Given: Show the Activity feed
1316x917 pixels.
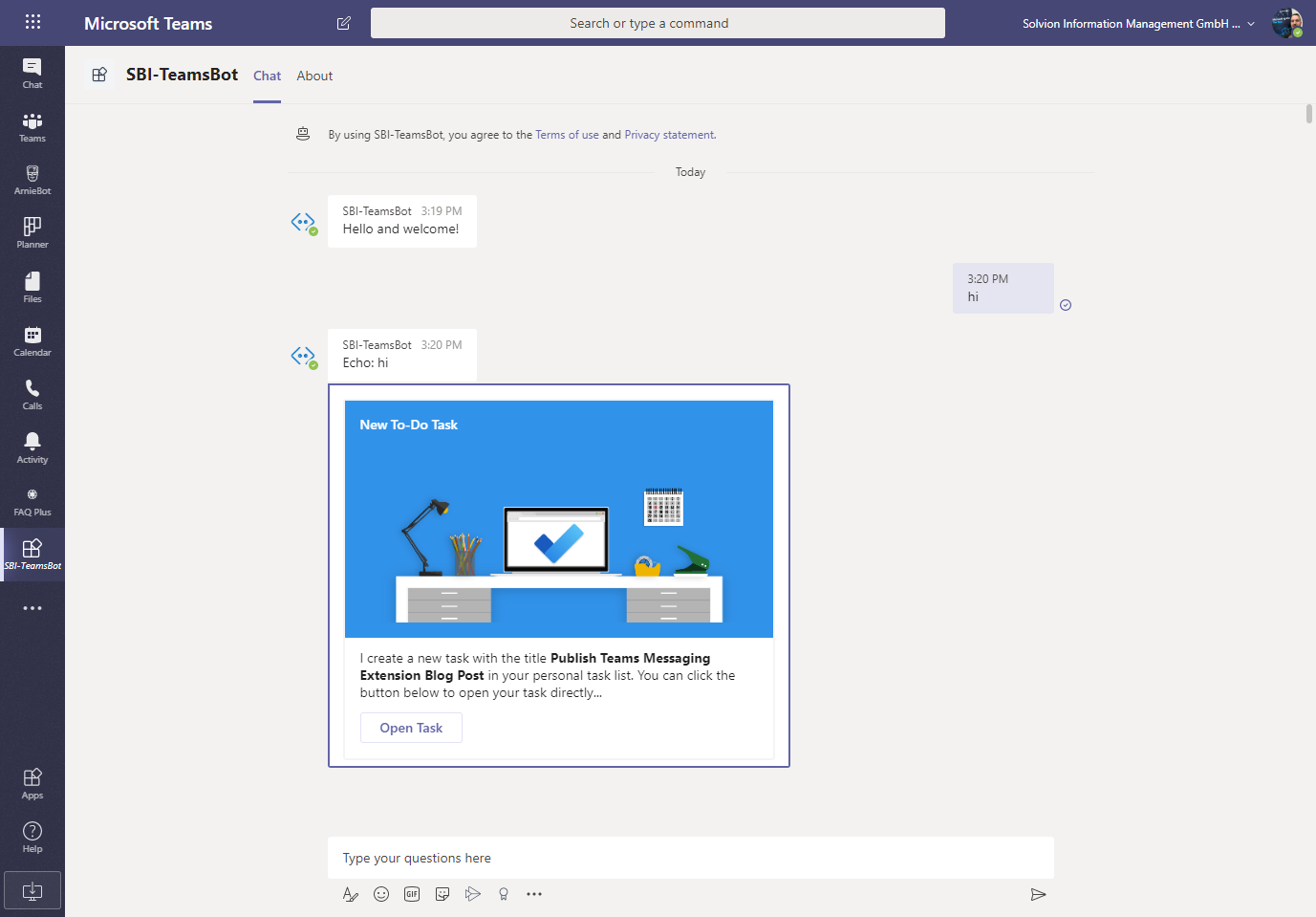Looking at the screenshot, I should point(32,448).
